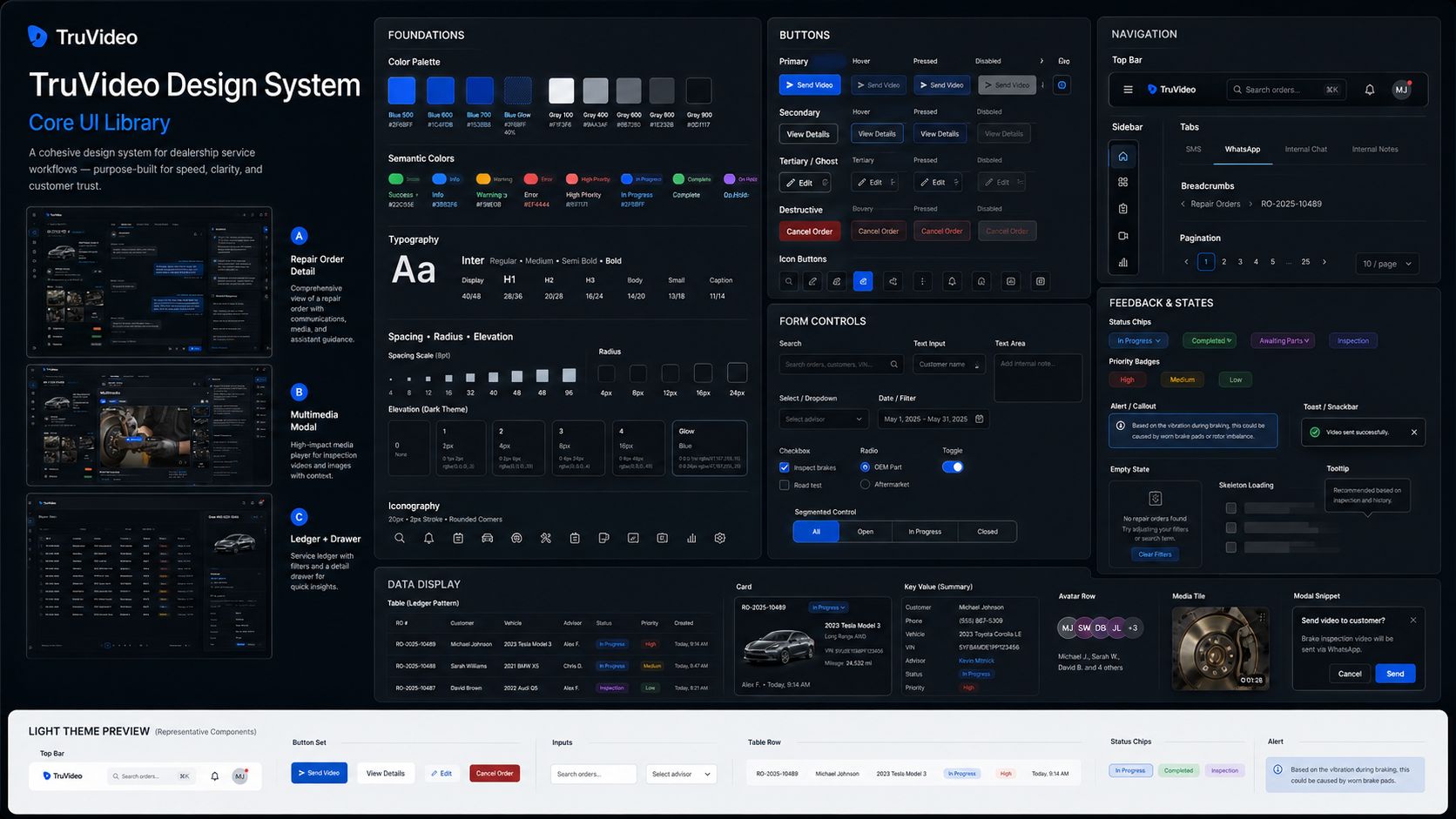Click next page chevron in Pagination
The image size is (1456, 819).
pos(1325,262)
